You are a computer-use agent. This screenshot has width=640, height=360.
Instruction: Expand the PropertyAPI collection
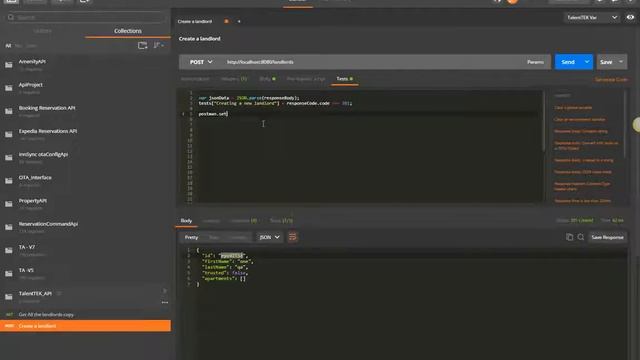[33, 201]
